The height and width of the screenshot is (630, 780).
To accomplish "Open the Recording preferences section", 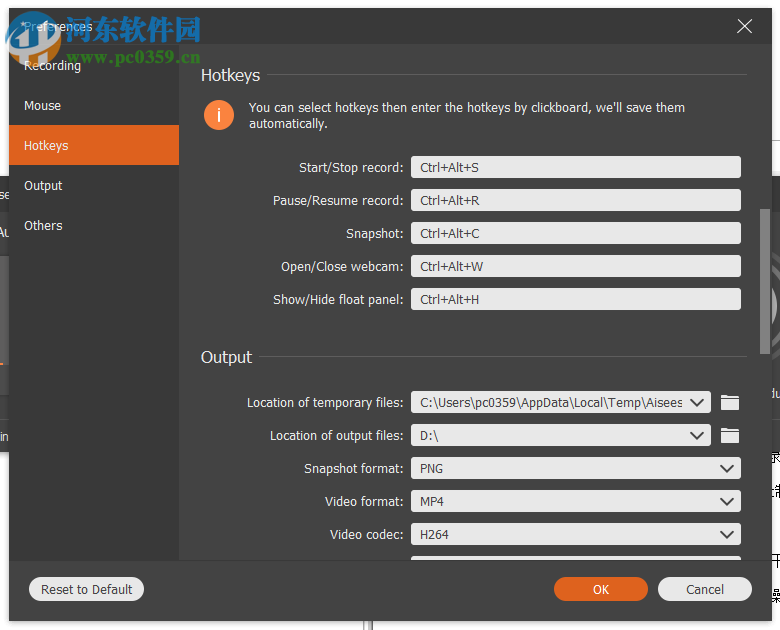I will click(94, 66).
